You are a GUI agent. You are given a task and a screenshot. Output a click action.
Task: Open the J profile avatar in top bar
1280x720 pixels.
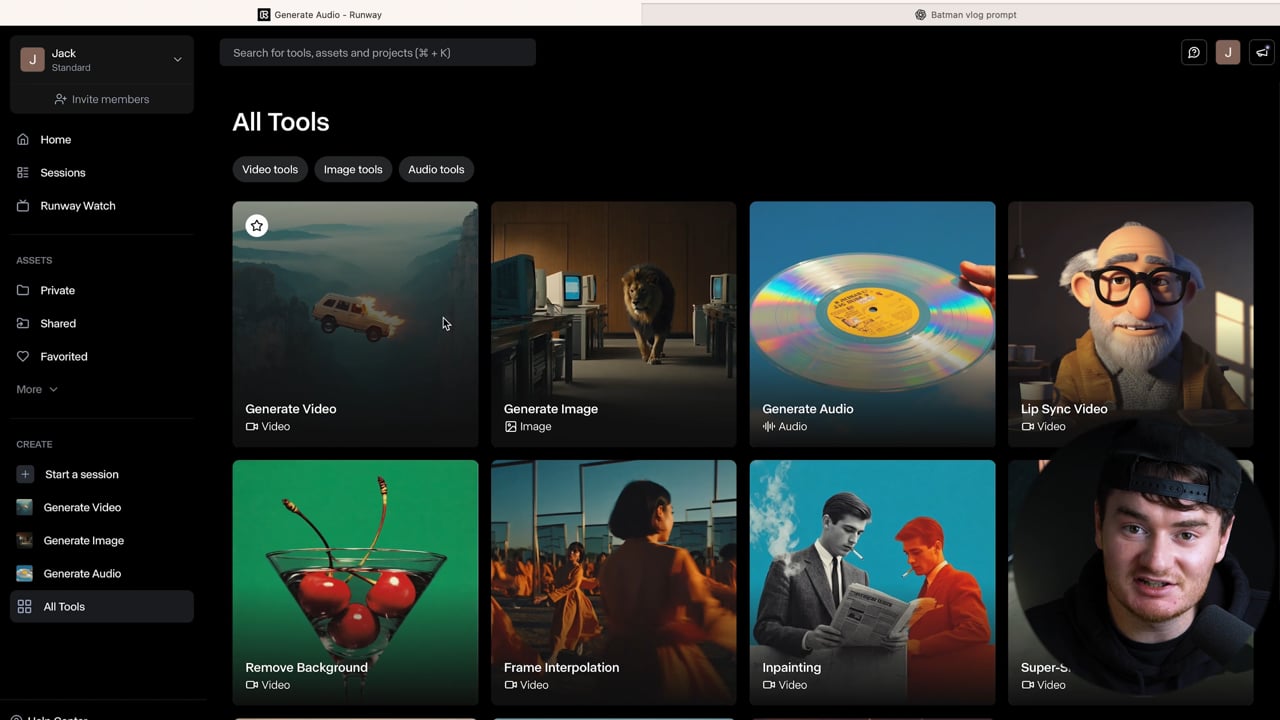tap(1228, 53)
